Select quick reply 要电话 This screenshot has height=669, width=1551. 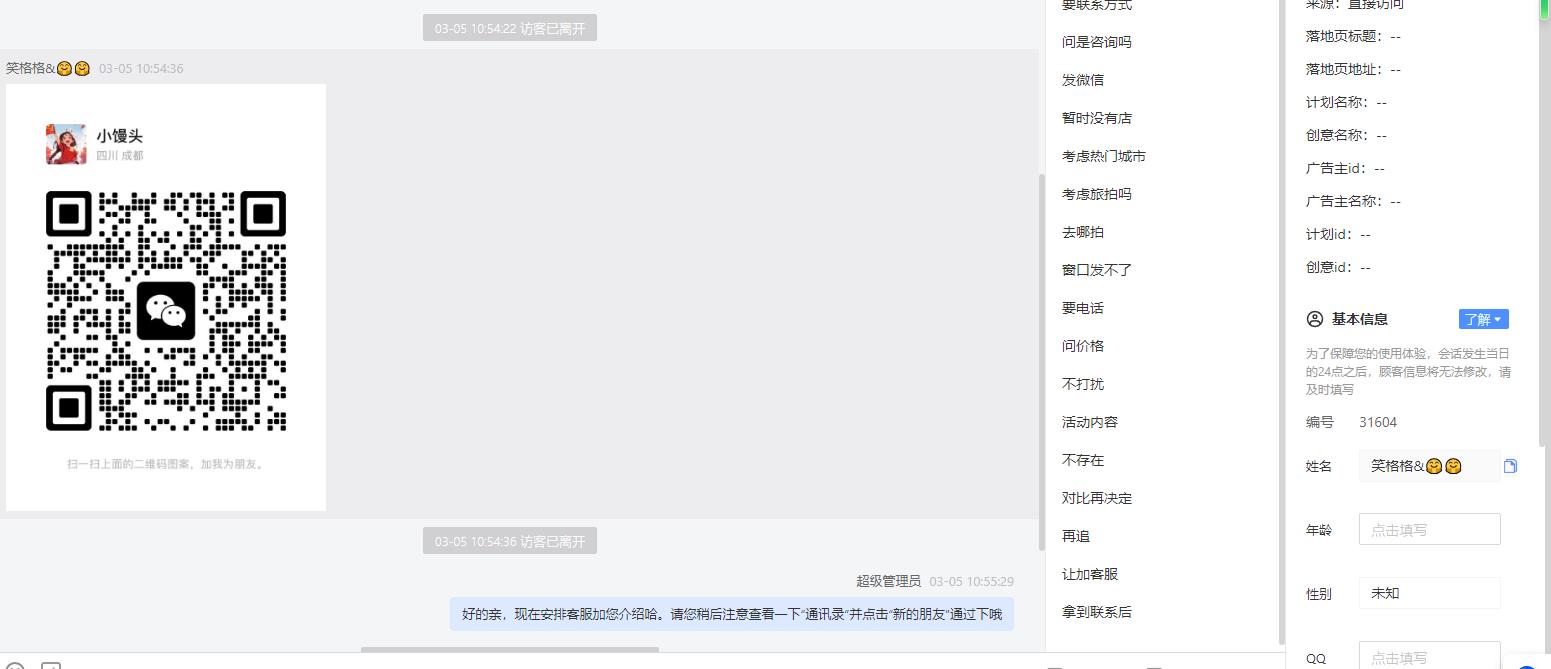point(1082,308)
